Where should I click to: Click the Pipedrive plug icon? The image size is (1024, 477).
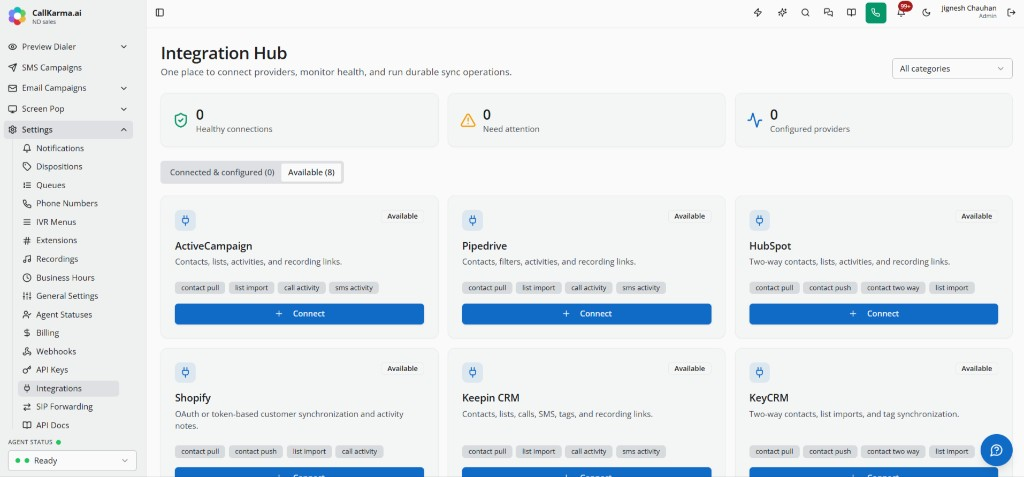472,220
